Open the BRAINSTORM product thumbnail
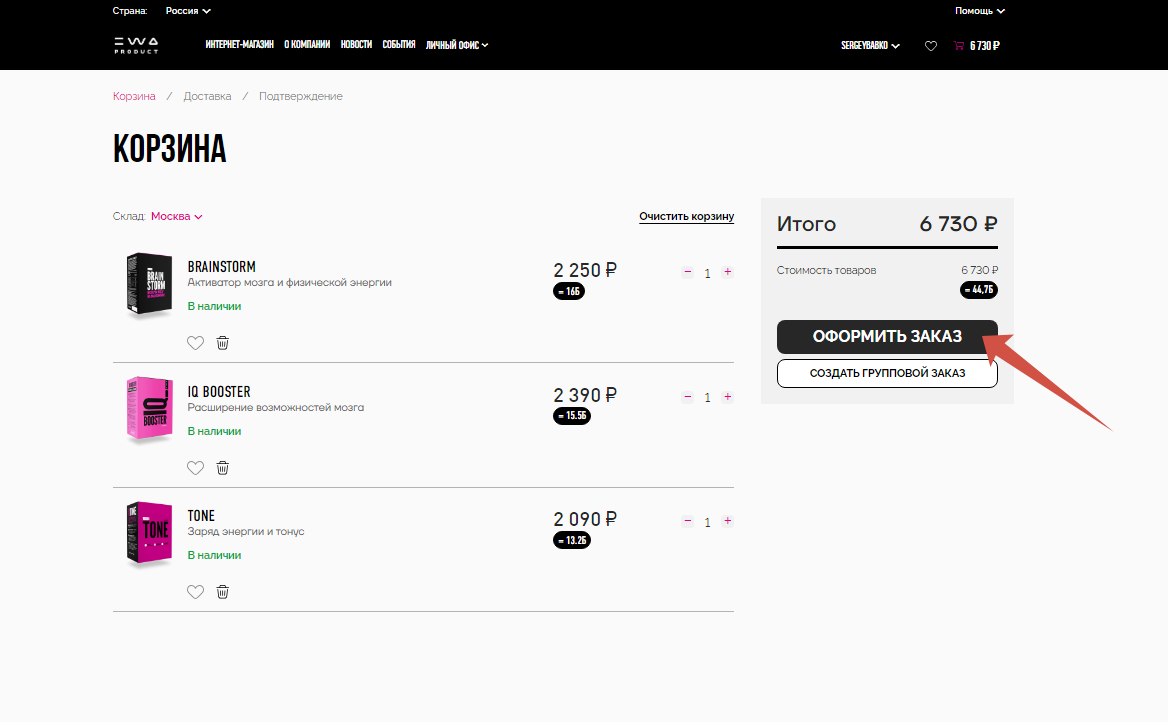1168x722 pixels. [x=145, y=285]
